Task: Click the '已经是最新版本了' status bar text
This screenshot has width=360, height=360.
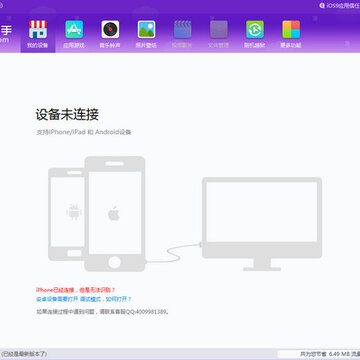Action: click(24, 354)
